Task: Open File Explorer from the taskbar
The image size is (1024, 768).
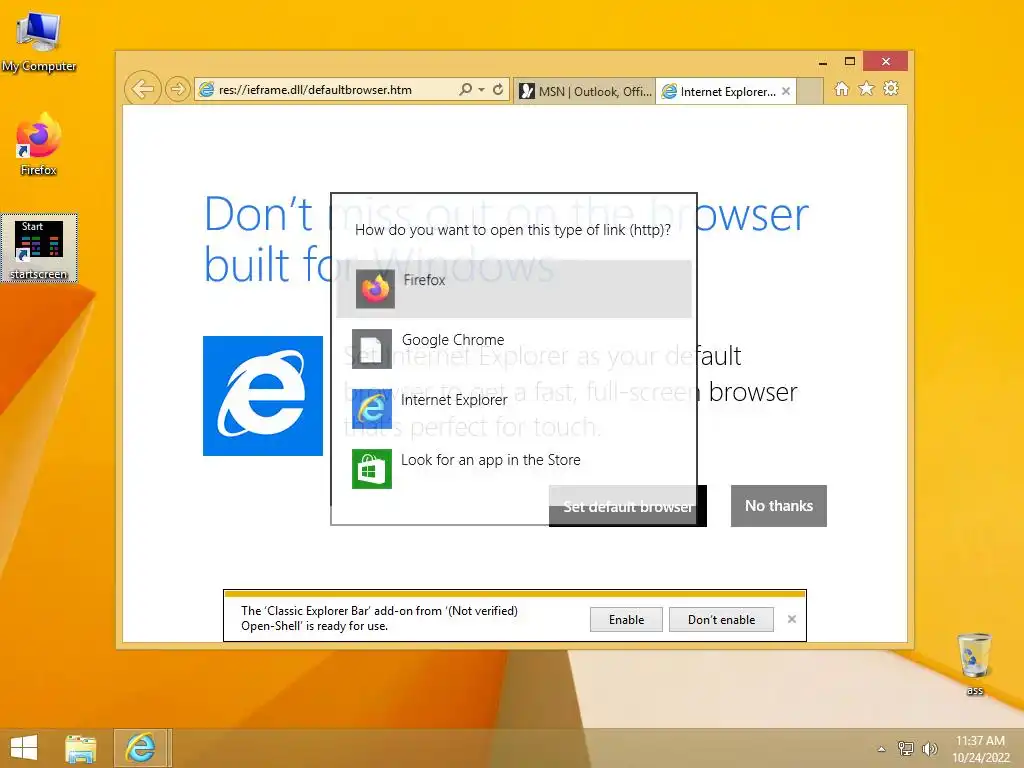Action: point(81,748)
